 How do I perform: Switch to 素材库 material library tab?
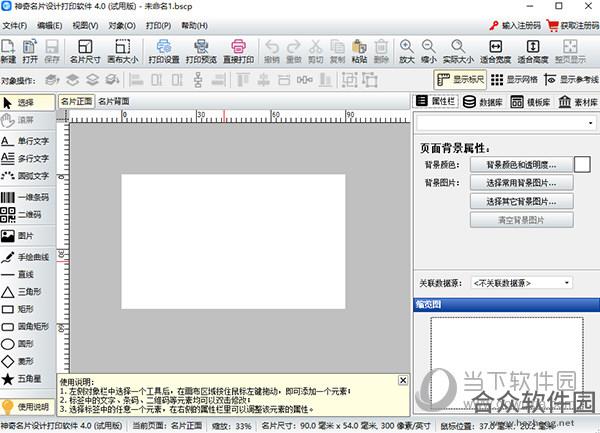(x=578, y=102)
